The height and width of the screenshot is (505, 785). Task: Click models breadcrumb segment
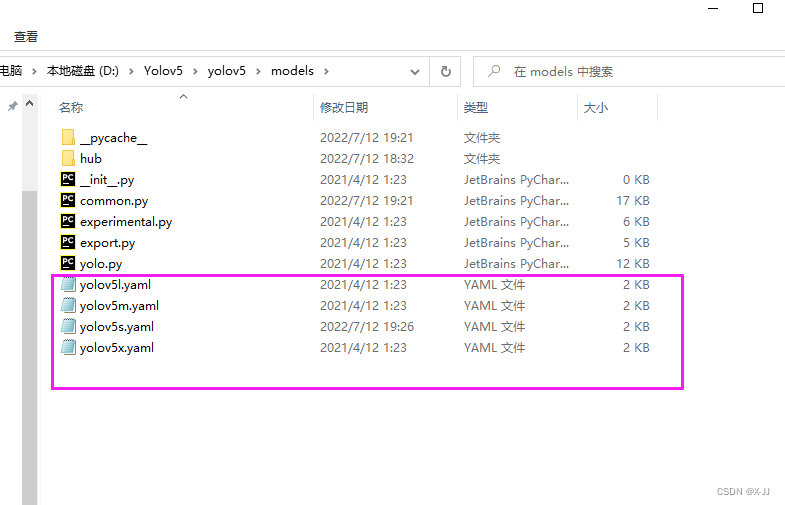click(x=292, y=71)
